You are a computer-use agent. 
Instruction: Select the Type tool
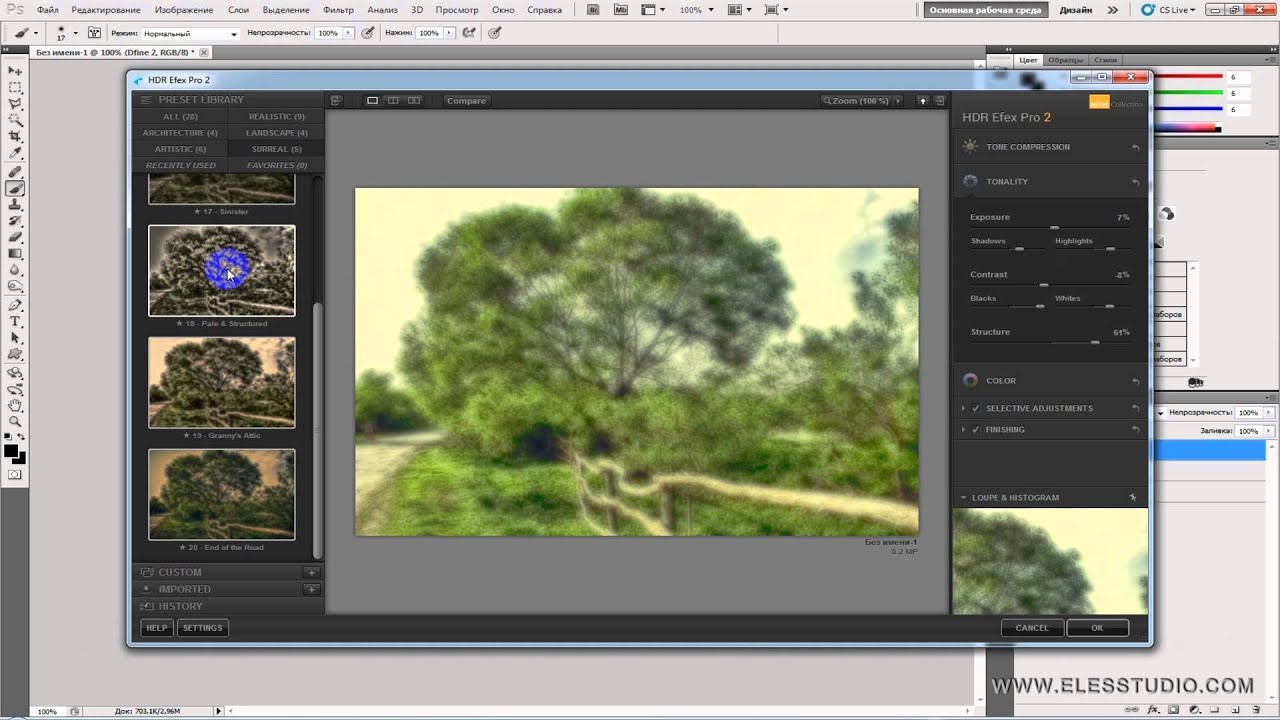(15, 321)
